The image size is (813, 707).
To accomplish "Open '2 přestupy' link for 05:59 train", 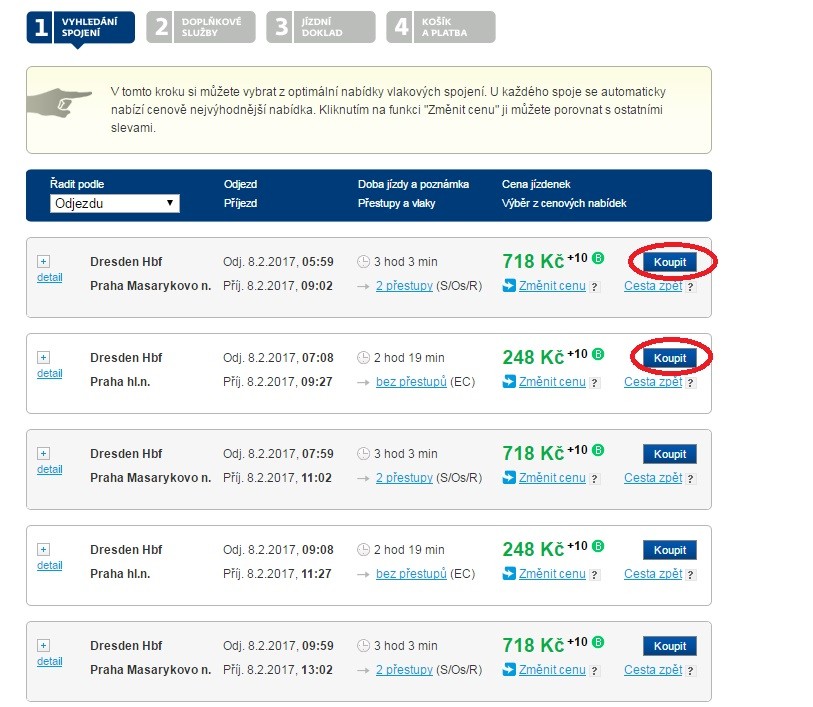I will 404,286.
